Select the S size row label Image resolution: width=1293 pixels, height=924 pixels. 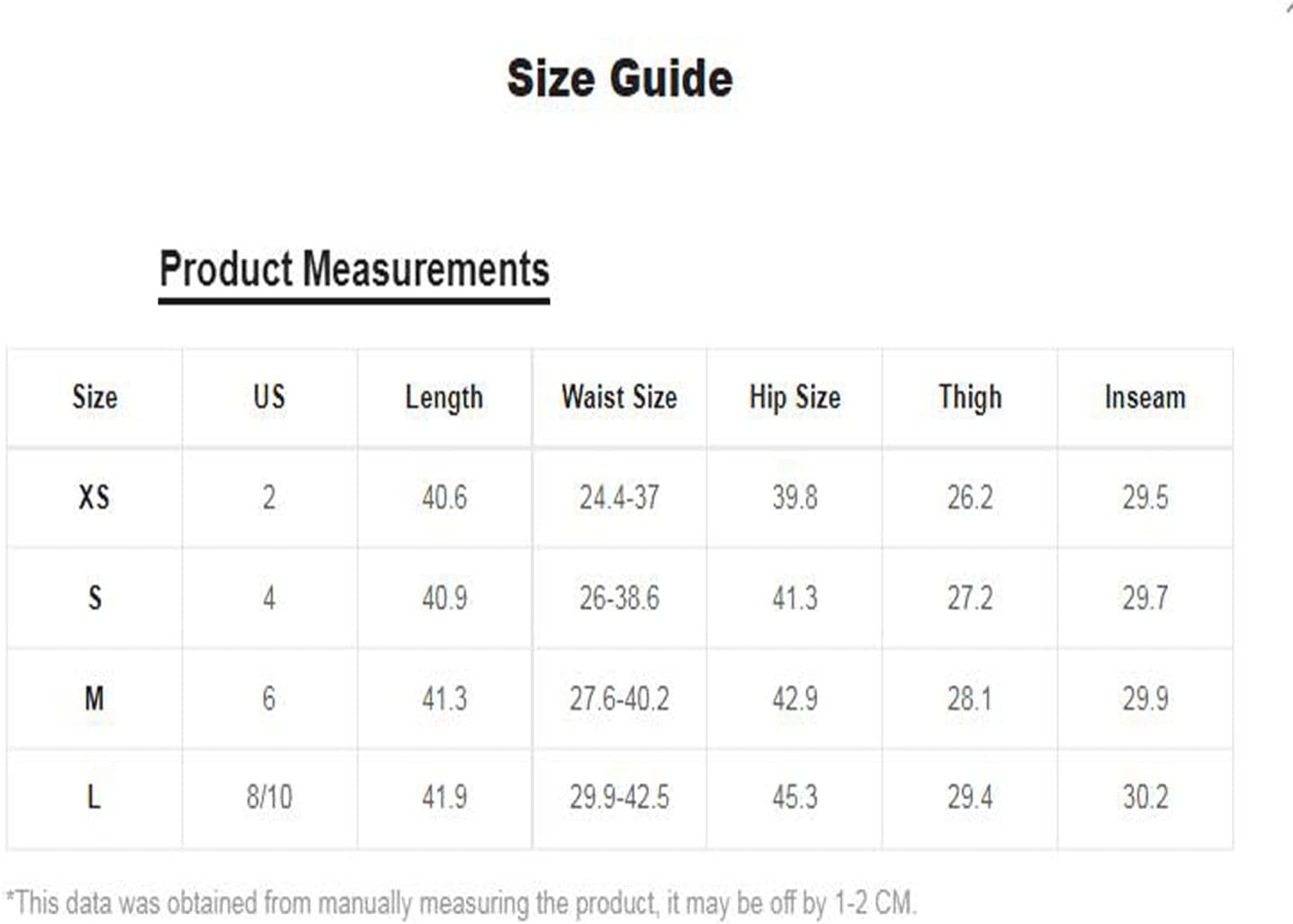[x=94, y=598]
